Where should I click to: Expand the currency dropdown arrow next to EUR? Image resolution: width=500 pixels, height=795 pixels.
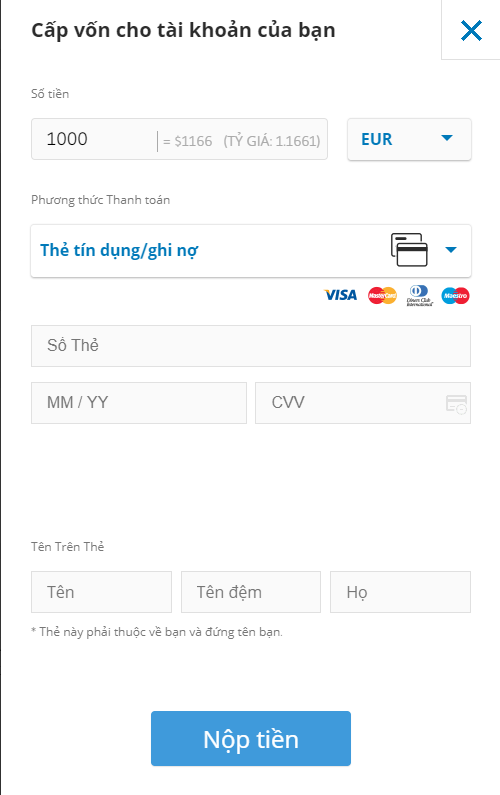click(447, 138)
